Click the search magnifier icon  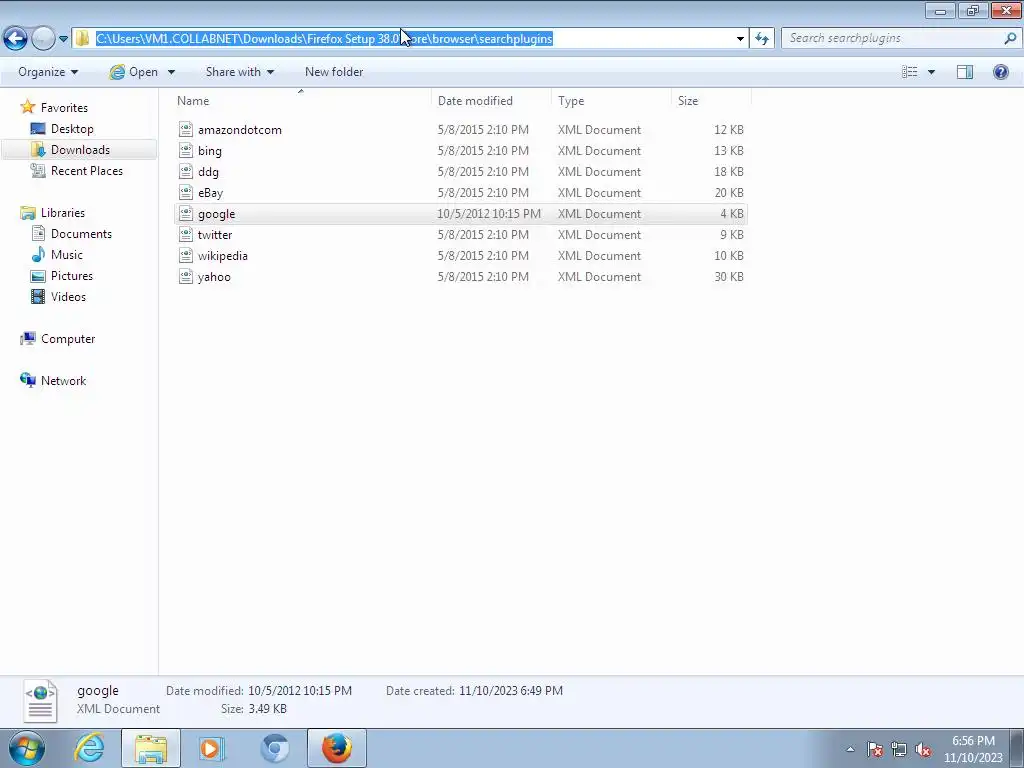point(1010,39)
